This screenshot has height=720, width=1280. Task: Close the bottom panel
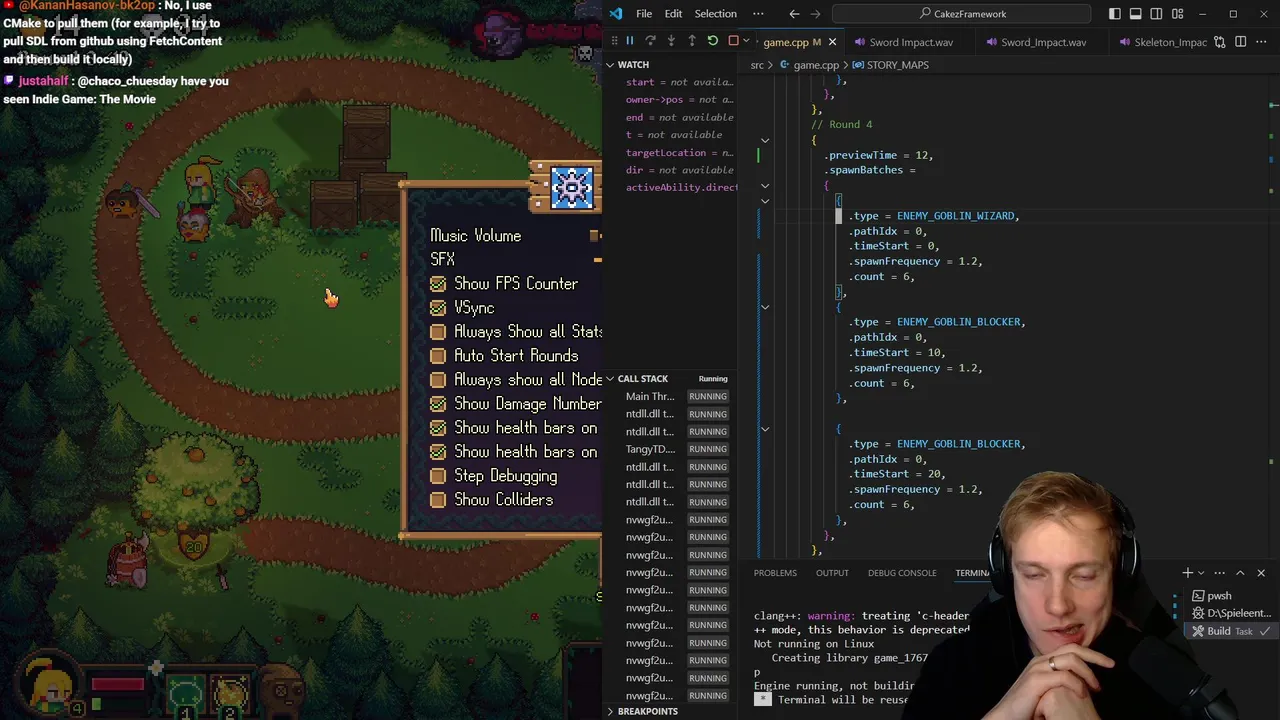point(1261,573)
